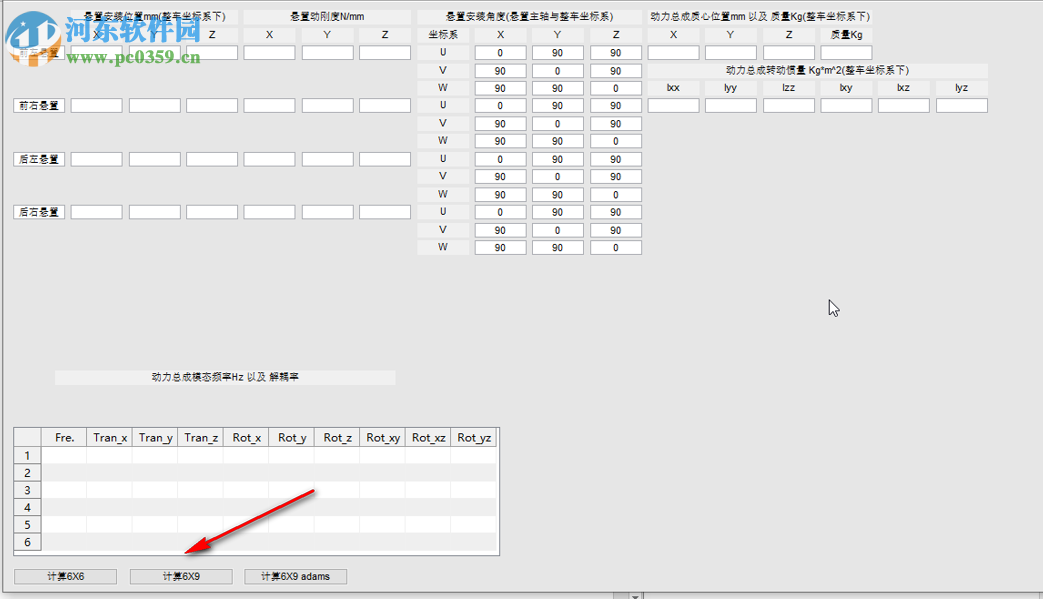This screenshot has width=1043, height=616.
Task: Click the Rot_yz cell in row 3
Action: coord(474,490)
